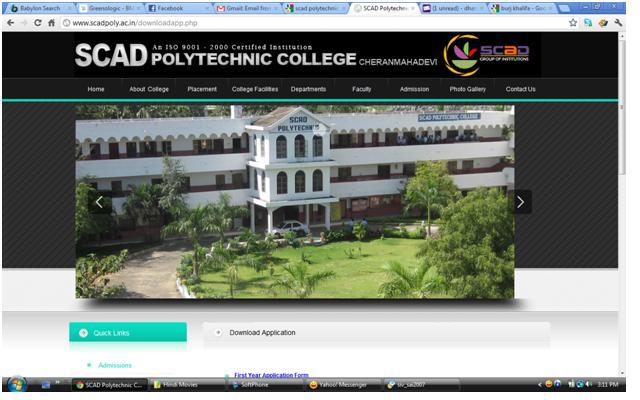The image size is (640, 400).
Task: Open the wrench settings menu
Action: pyautogui.click(x=618, y=23)
